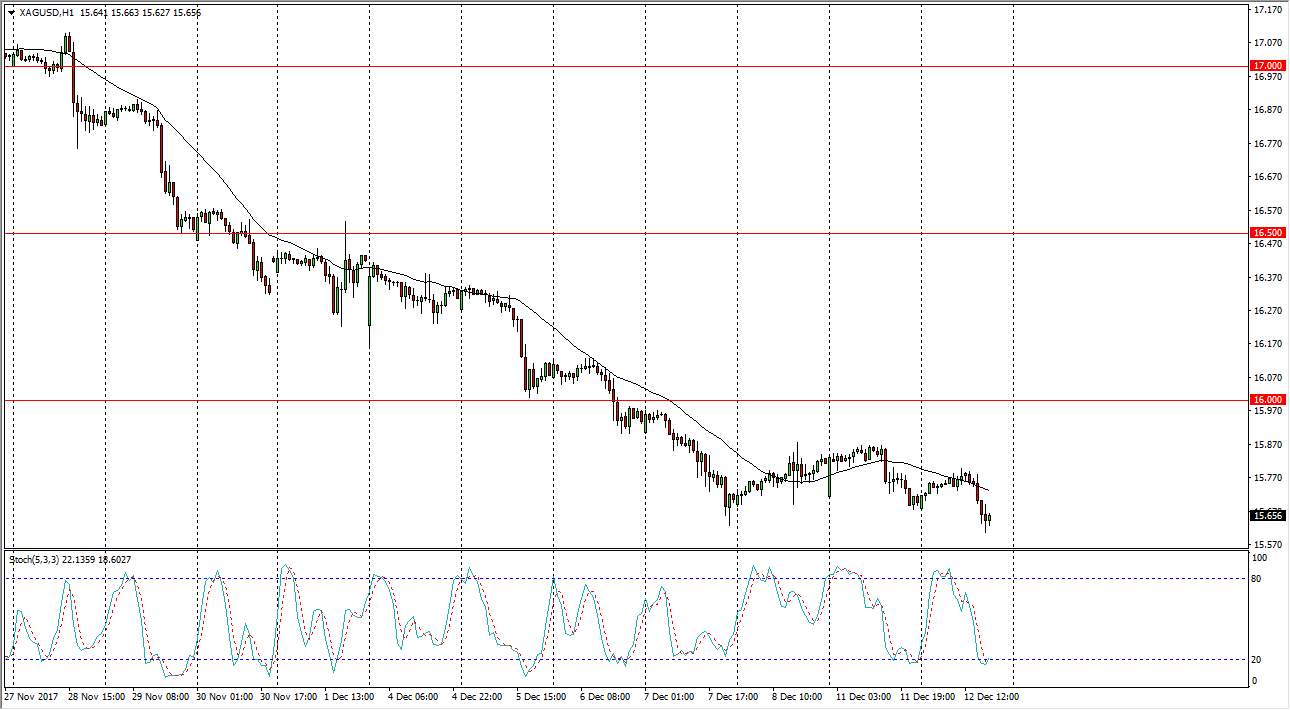Click the 17.170 value on price scale
1290x710 pixels.
pyautogui.click(x=1266, y=10)
